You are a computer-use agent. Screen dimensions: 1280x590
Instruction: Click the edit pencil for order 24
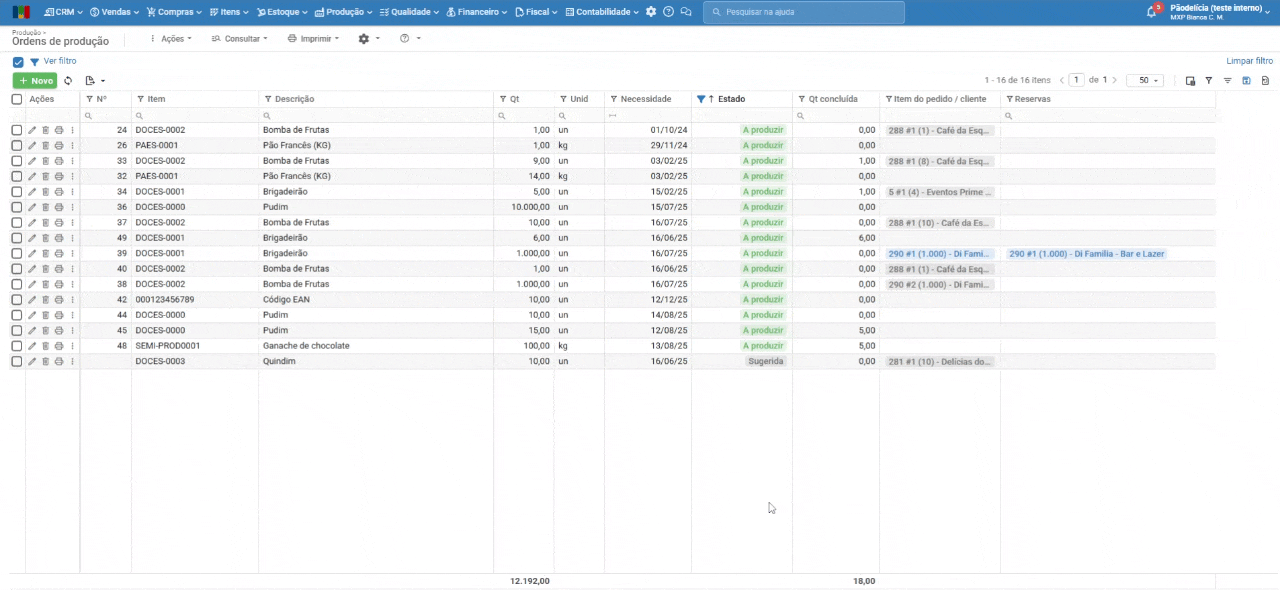coord(32,130)
